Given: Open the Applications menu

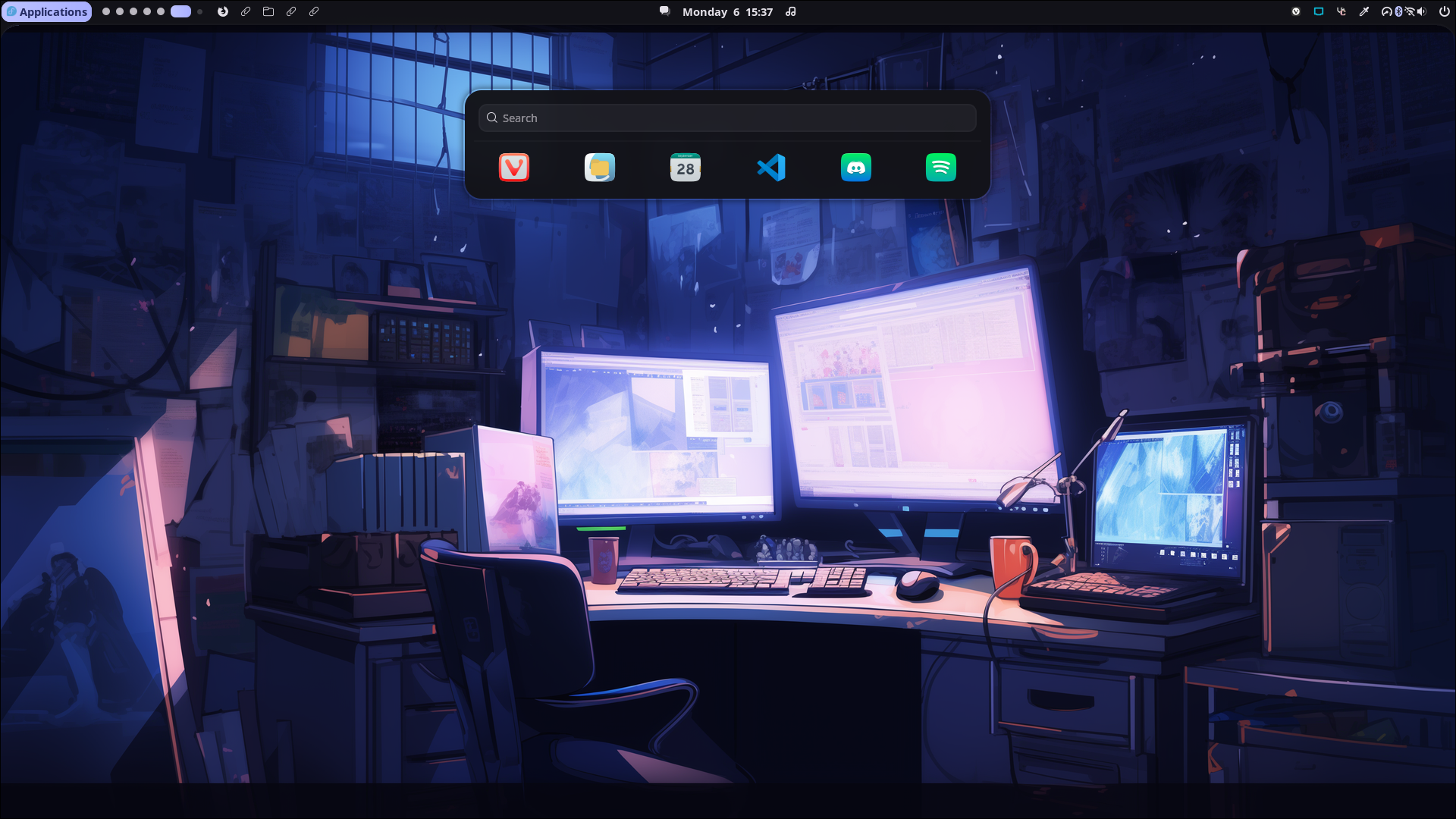Looking at the screenshot, I should pyautogui.click(x=47, y=11).
